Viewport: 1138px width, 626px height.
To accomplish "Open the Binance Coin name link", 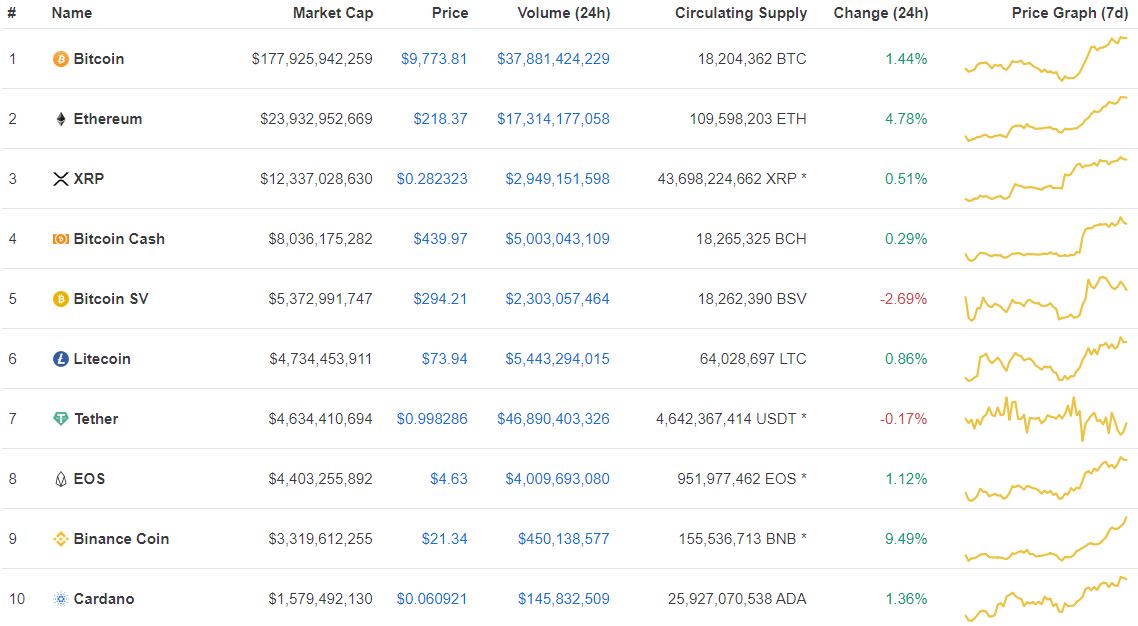I will point(121,539).
